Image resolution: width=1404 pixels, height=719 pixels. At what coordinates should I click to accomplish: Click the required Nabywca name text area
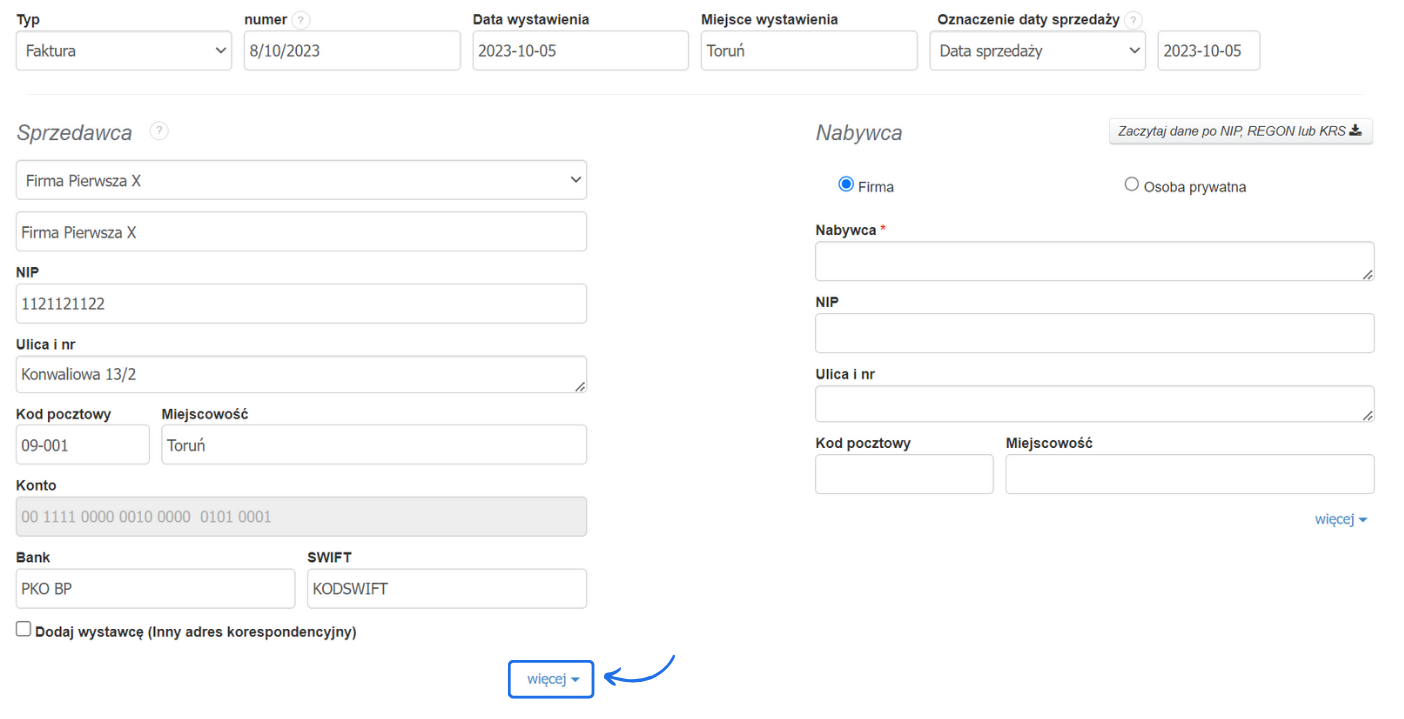point(1094,261)
